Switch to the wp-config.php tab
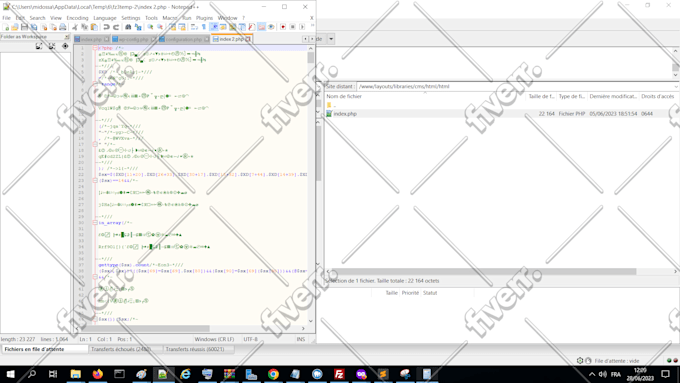680x383 pixels. click(x=134, y=39)
